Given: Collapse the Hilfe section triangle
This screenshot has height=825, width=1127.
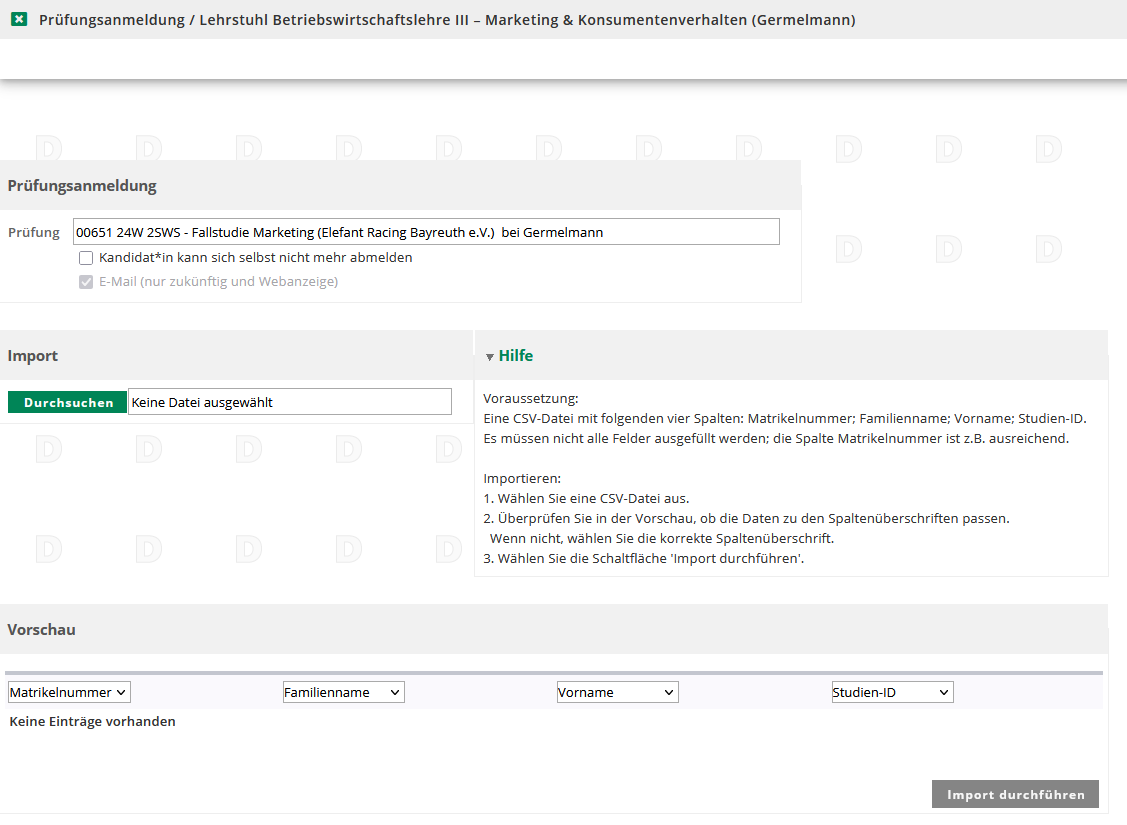Looking at the screenshot, I should pos(489,357).
